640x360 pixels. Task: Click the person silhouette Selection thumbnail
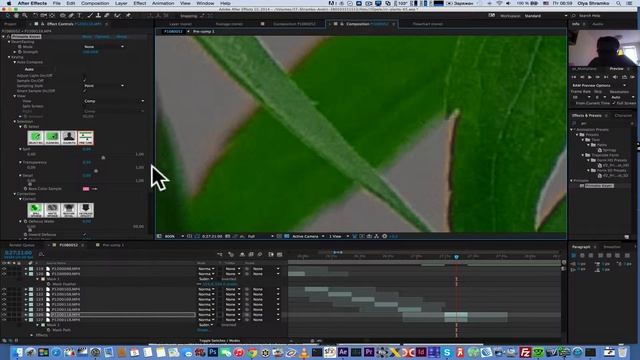pyautogui.click(x=69, y=138)
